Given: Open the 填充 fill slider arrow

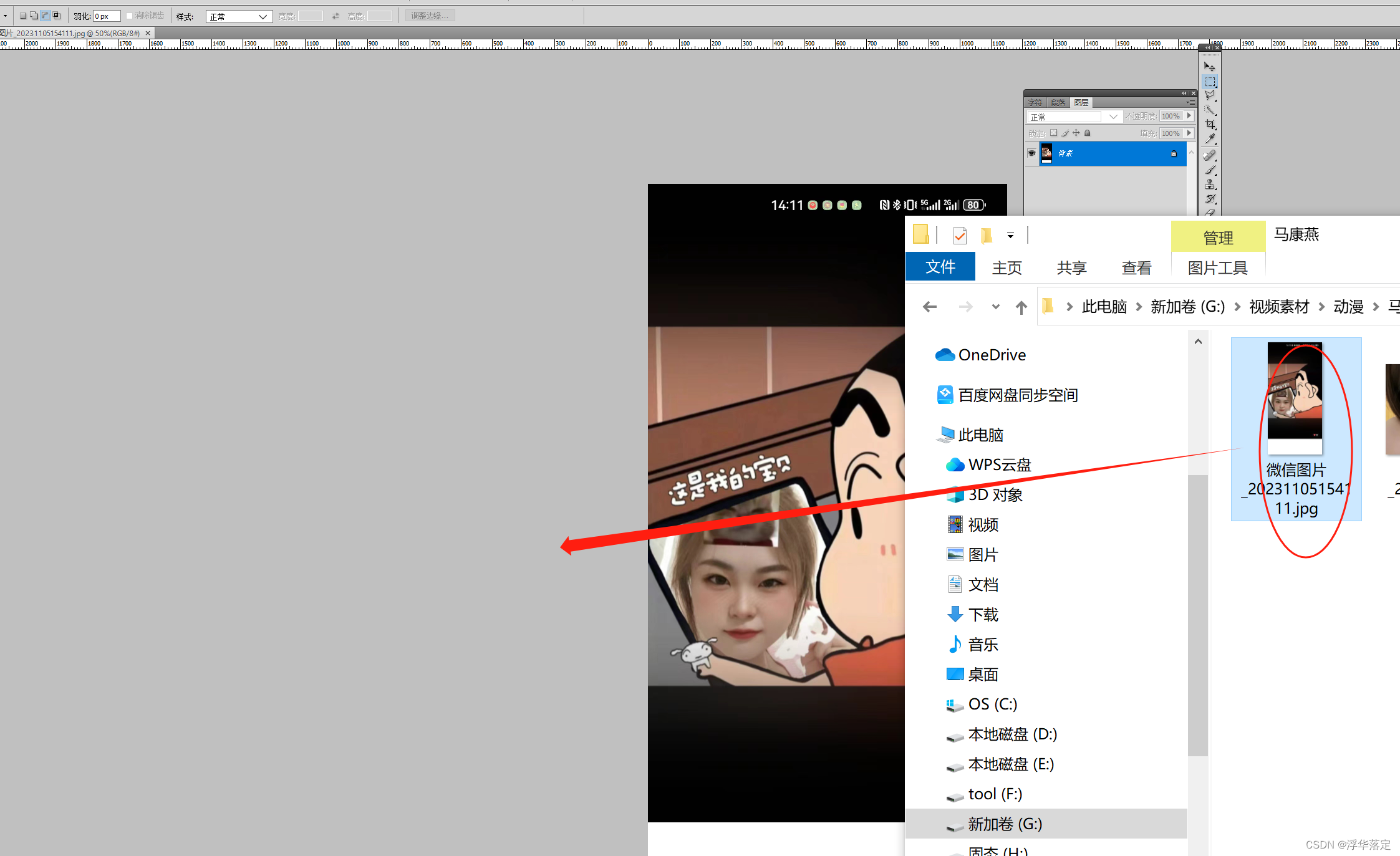Looking at the screenshot, I should [1189, 133].
